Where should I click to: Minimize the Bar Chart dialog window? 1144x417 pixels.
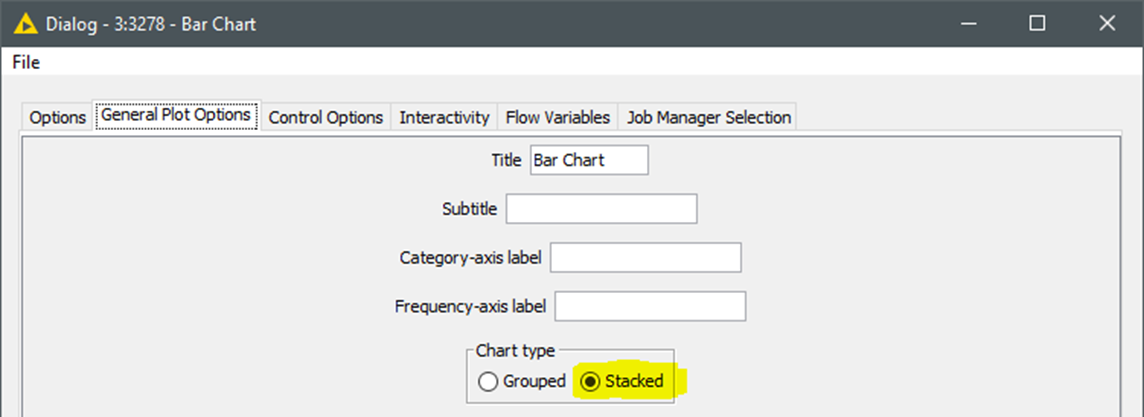968,23
